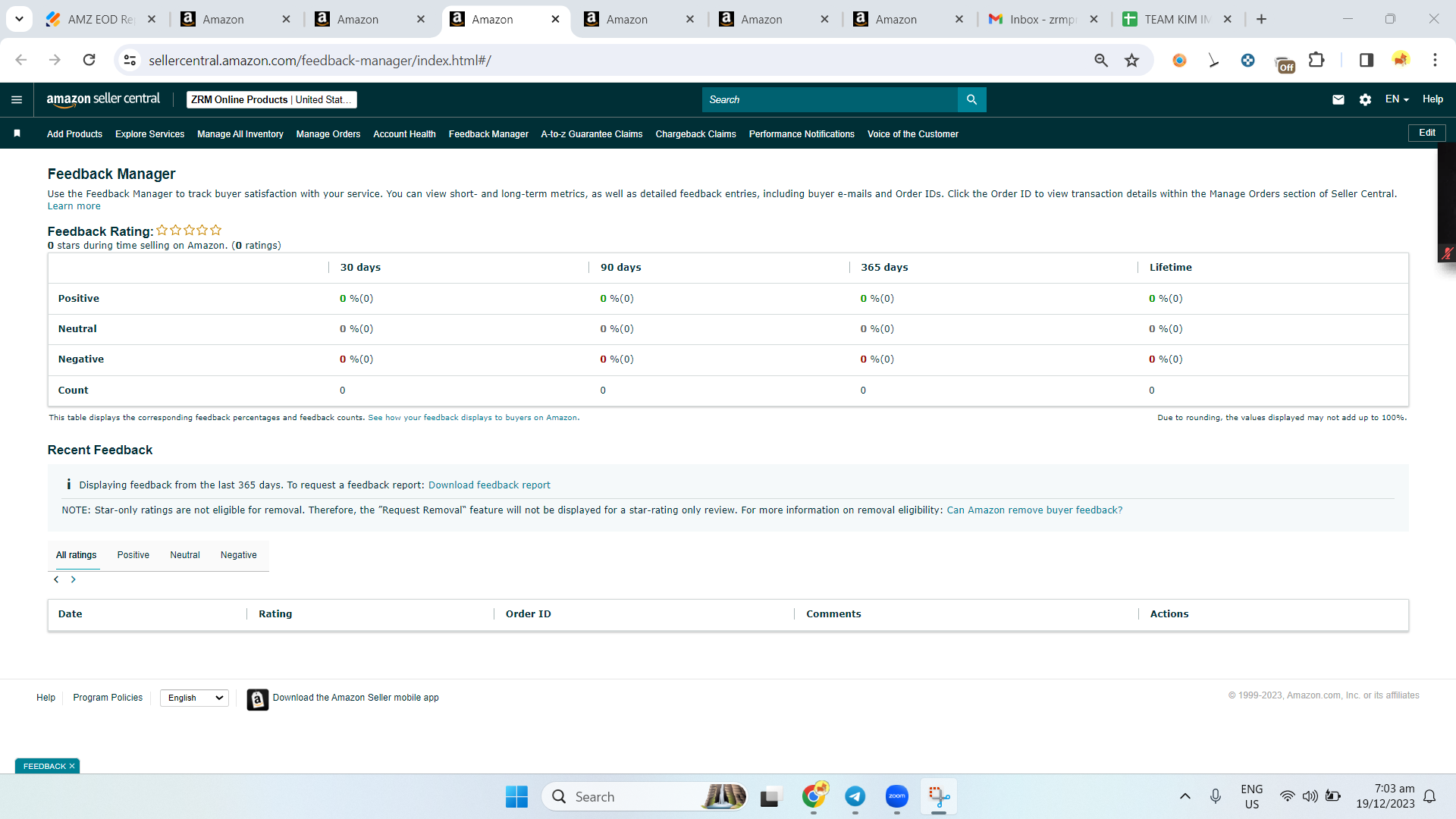
Task: Open Add Products in nav bar
Action: [74, 134]
